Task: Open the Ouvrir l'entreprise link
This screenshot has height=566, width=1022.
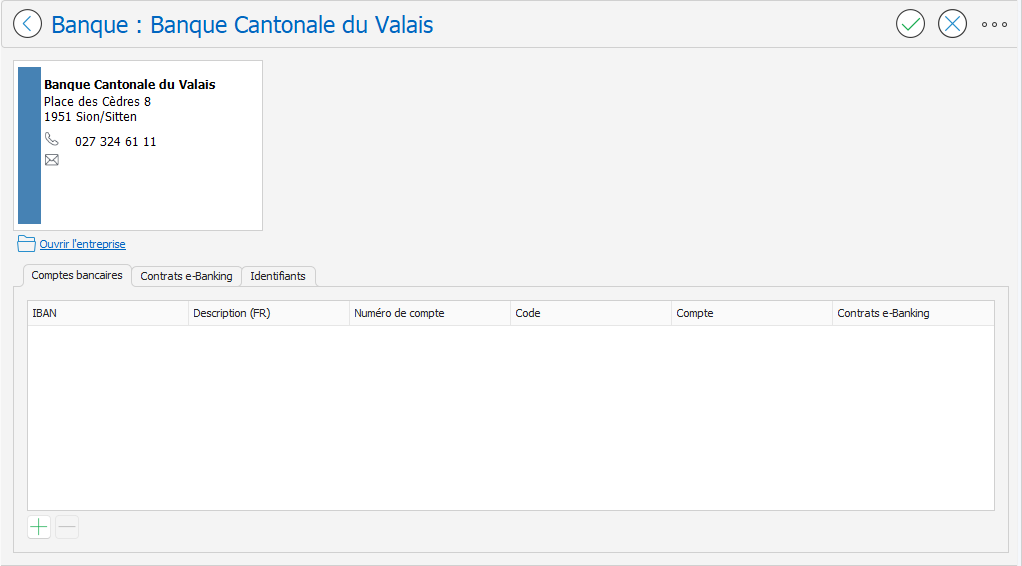Action: pos(82,244)
